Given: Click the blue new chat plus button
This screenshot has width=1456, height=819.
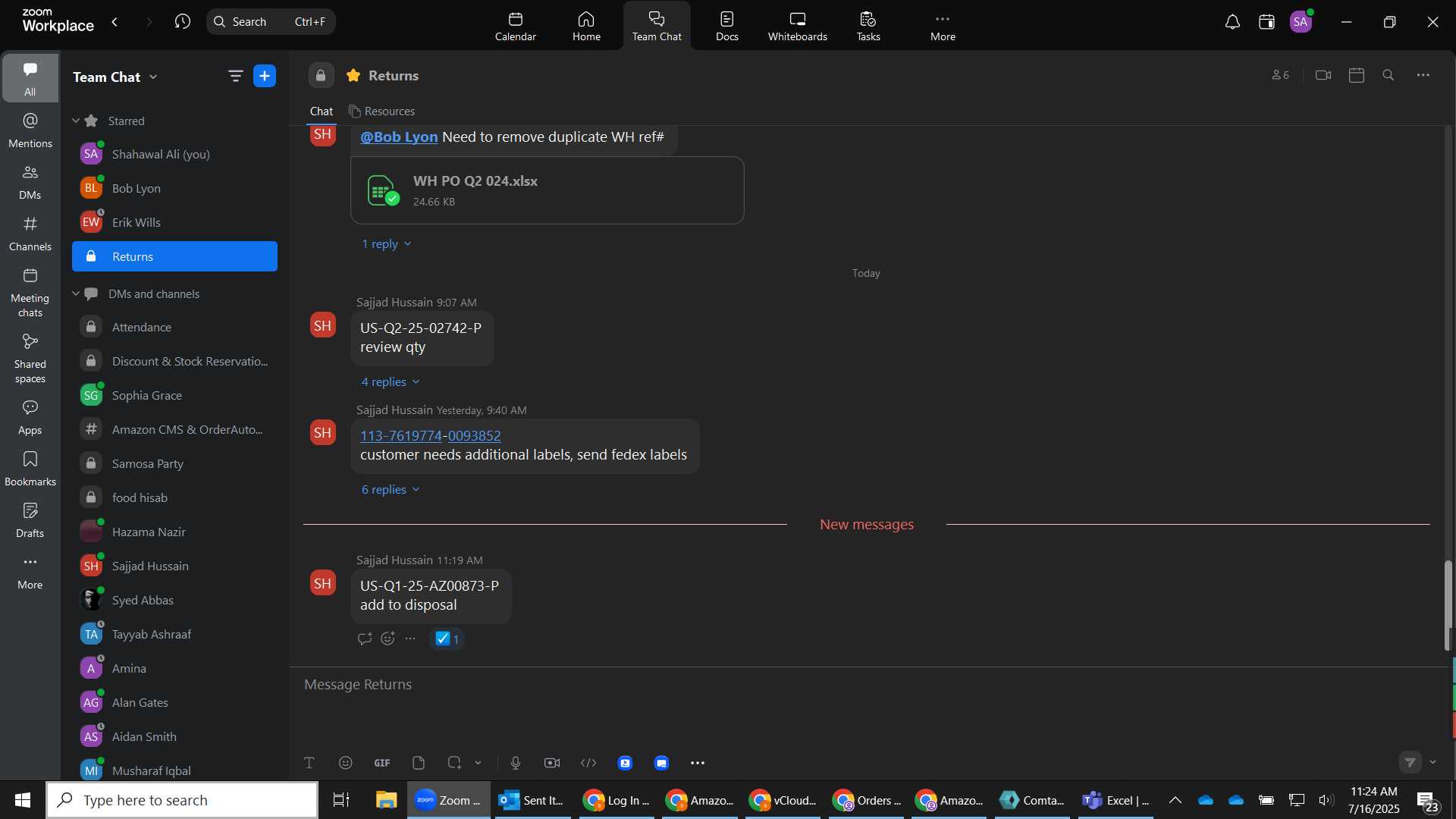Looking at the screenshot, I should pos(265,76).
